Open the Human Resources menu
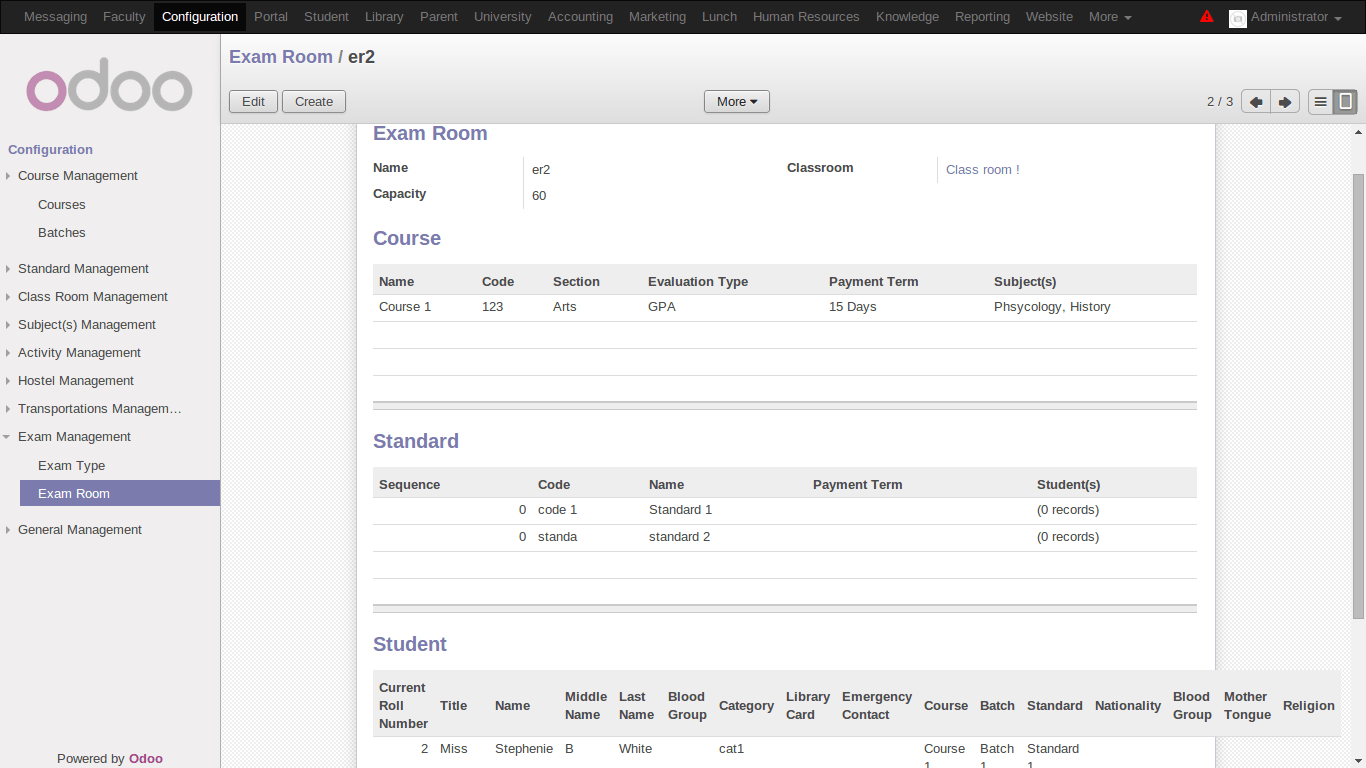The width and height of the screenshot is (1366, 768). [806, 17]
